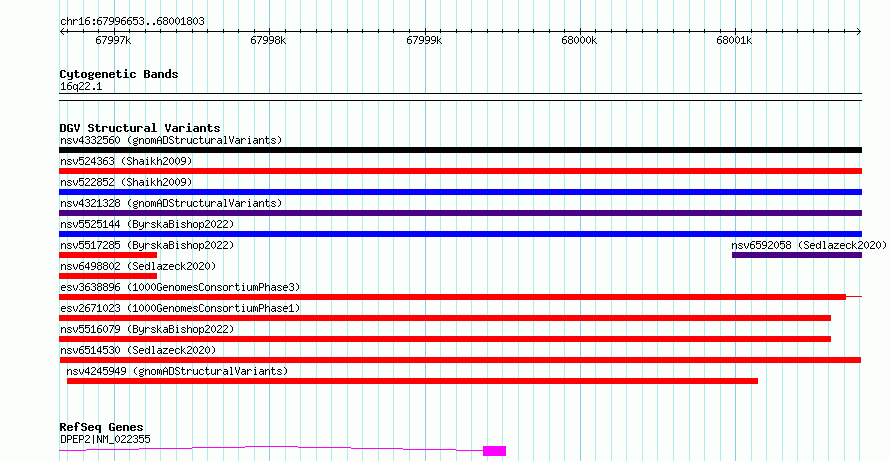
Task: Click the 68001k ruler position
Action: 734,40
